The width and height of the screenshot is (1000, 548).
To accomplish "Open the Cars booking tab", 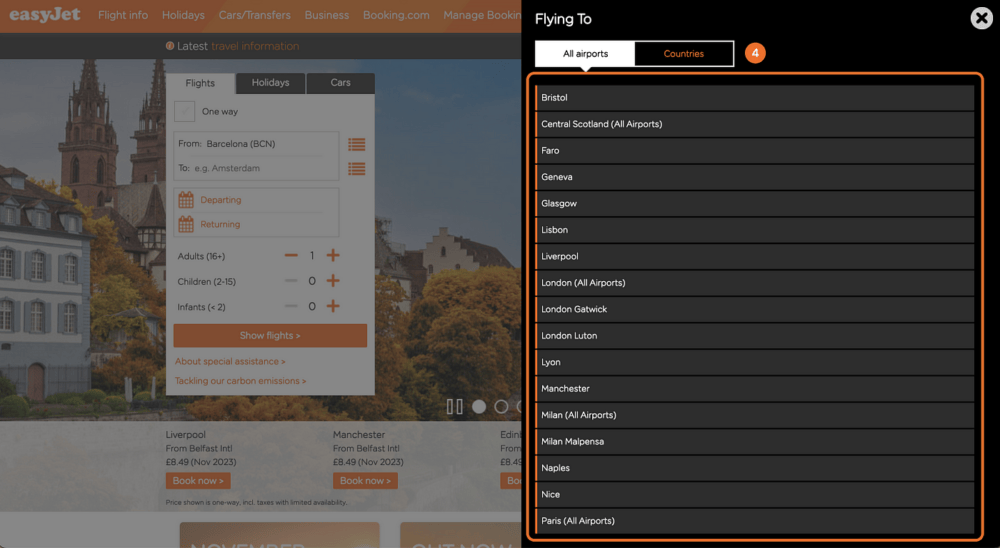I will (x=341, y=83).
